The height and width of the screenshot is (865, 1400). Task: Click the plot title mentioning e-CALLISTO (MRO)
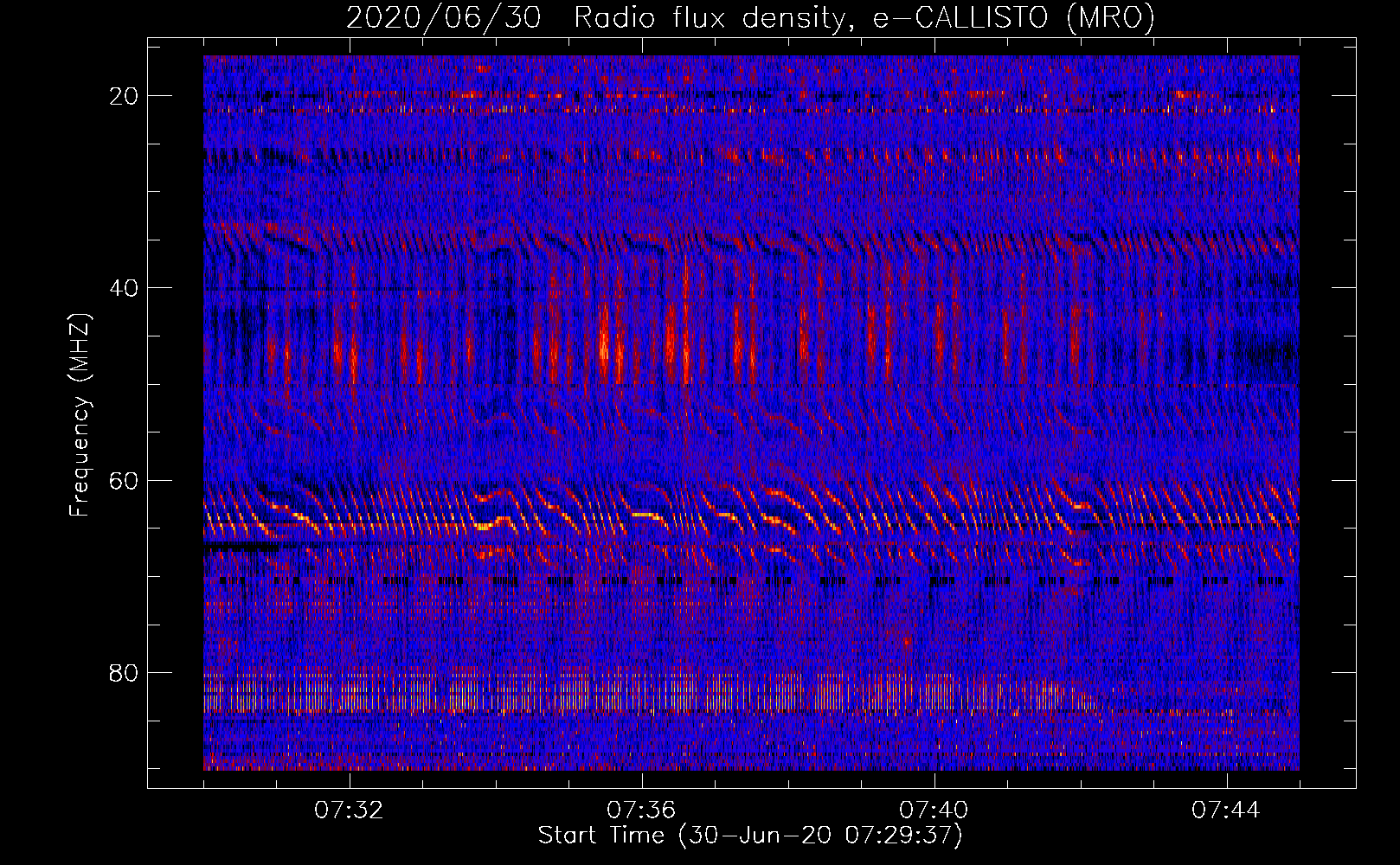[750, 18]
